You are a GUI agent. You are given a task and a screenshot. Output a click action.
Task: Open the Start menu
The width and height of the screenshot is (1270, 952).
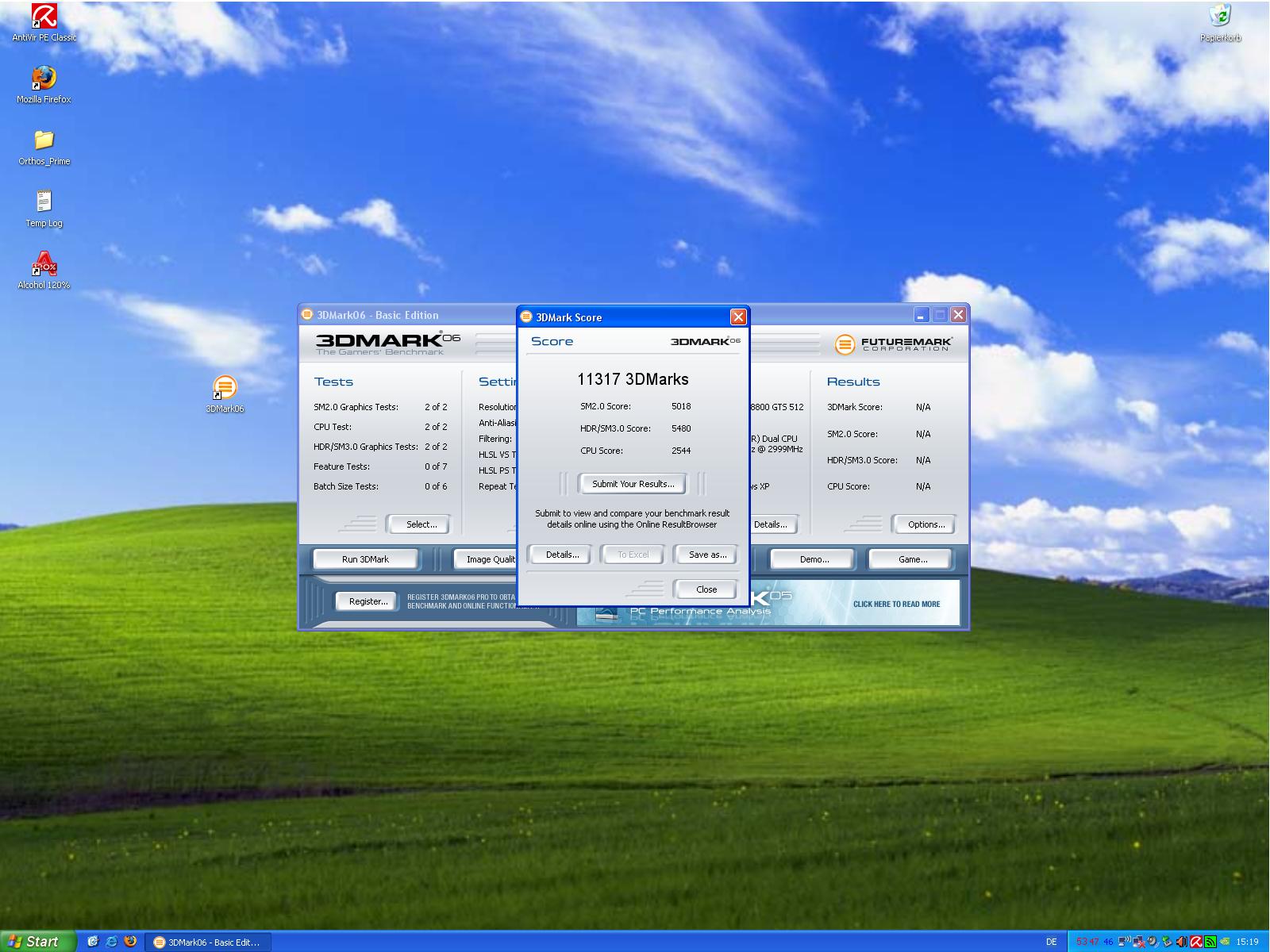click(x=38, y=942)
